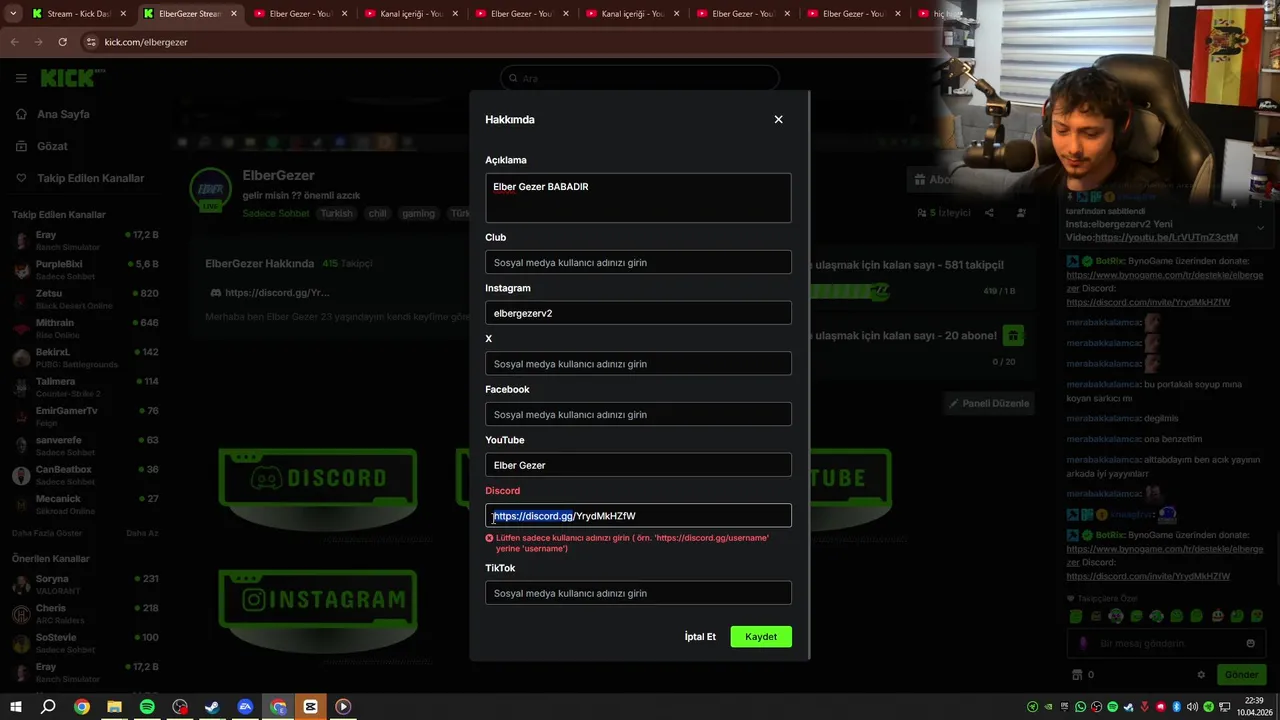Focus the TikTok username field

(638, 593)
